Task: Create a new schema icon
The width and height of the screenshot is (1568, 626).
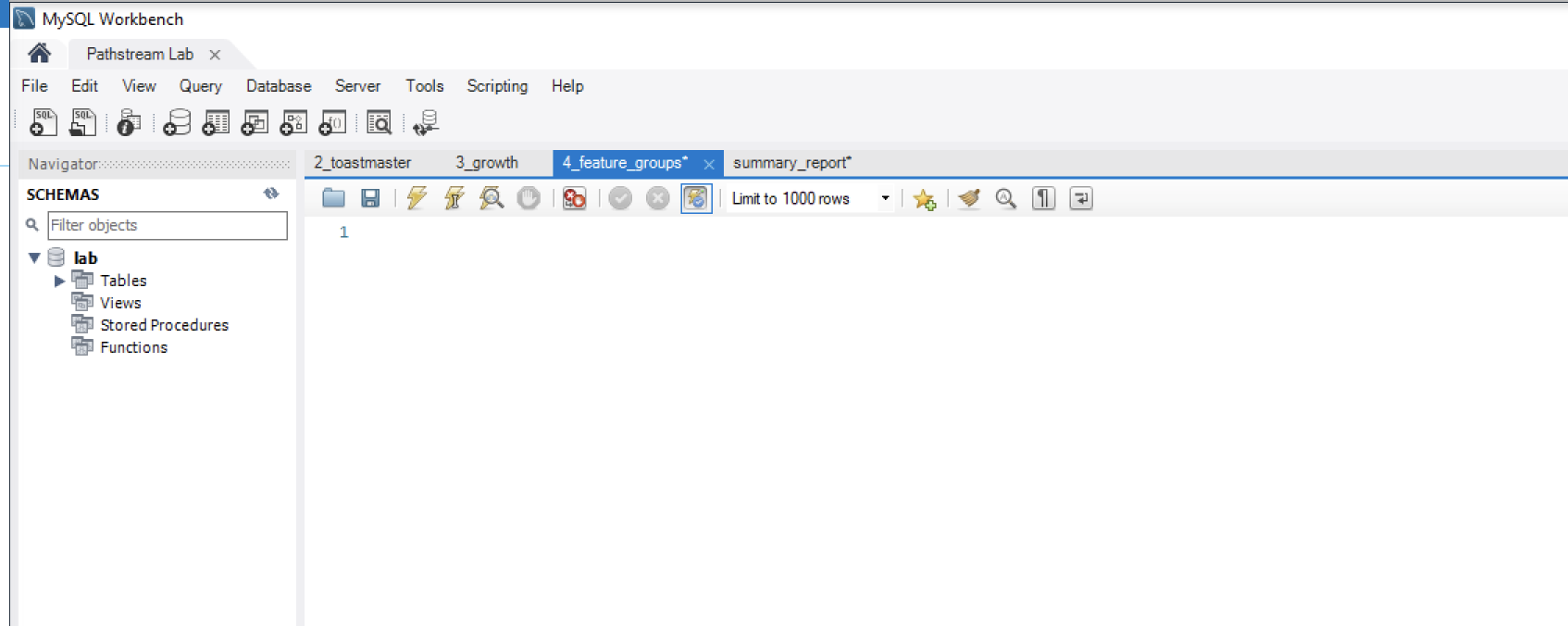Action: (x=176, y=122)
